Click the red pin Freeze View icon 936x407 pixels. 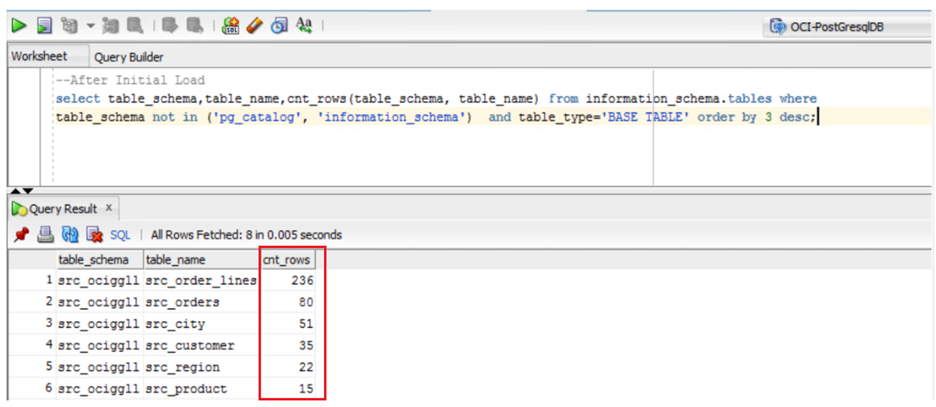pyautogui.click(x=21, y=235)
